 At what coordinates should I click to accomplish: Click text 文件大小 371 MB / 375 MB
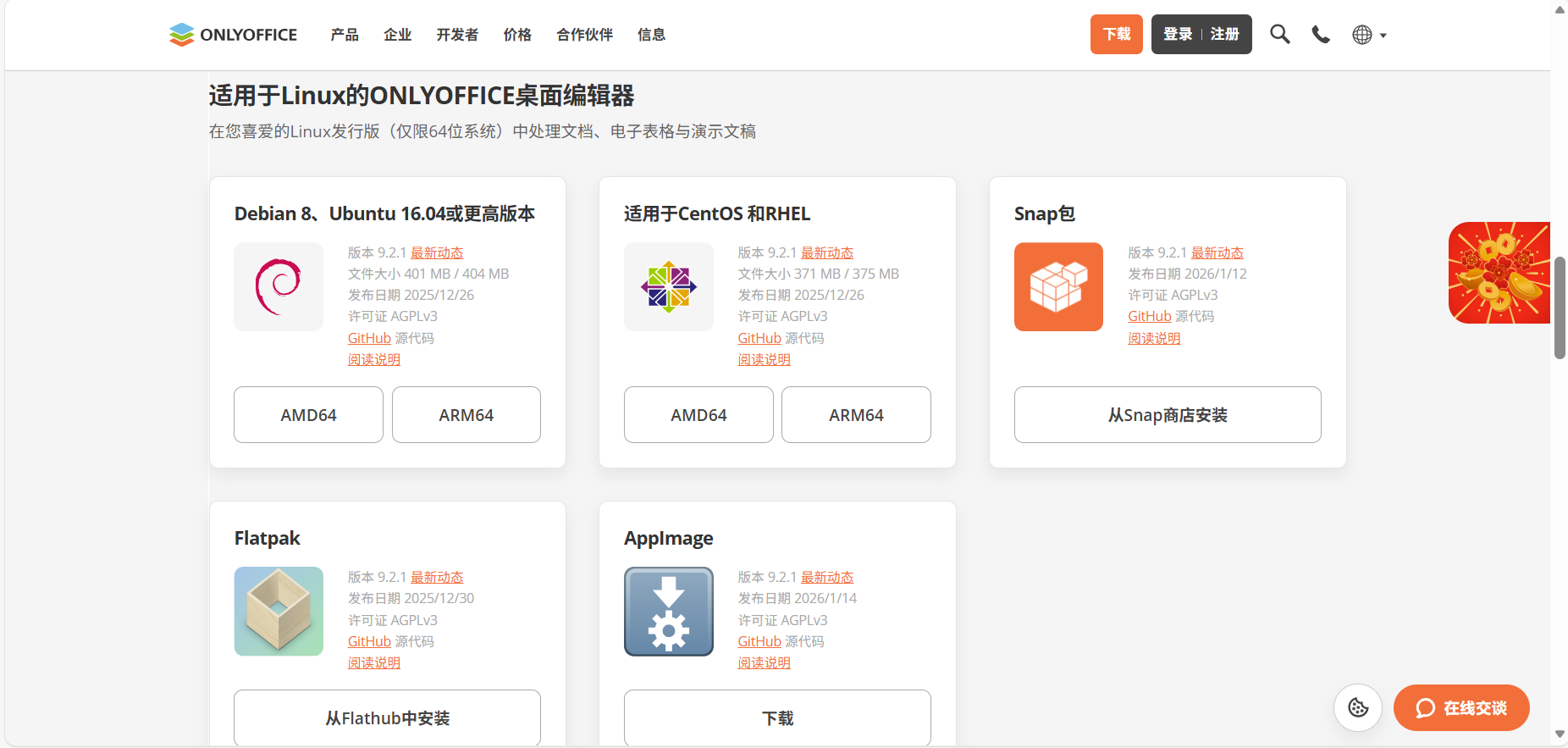click(x=819, y=274)
